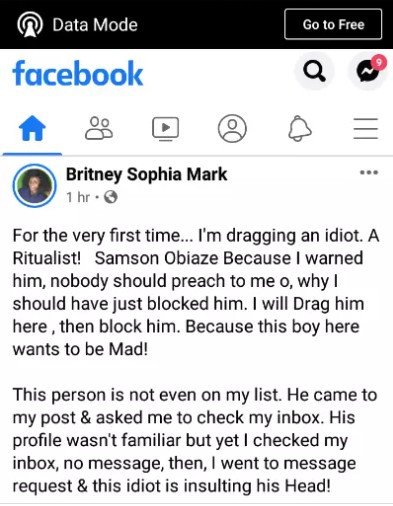
Task: Click the facebook logo
Action: (x=78, y=73)
